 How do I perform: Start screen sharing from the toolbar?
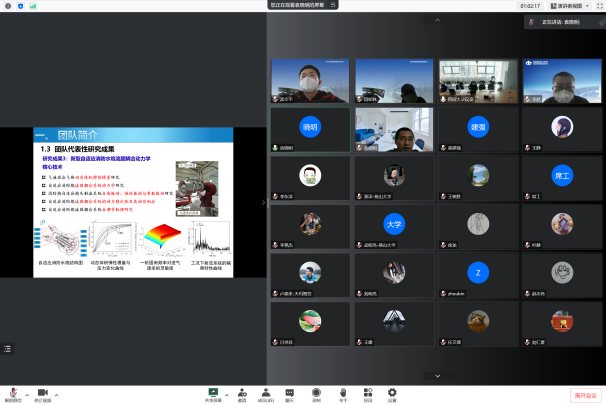(x=213, y=395)
